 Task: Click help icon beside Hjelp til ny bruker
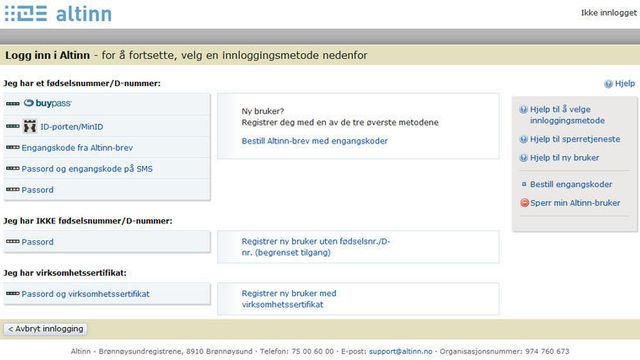523,158
